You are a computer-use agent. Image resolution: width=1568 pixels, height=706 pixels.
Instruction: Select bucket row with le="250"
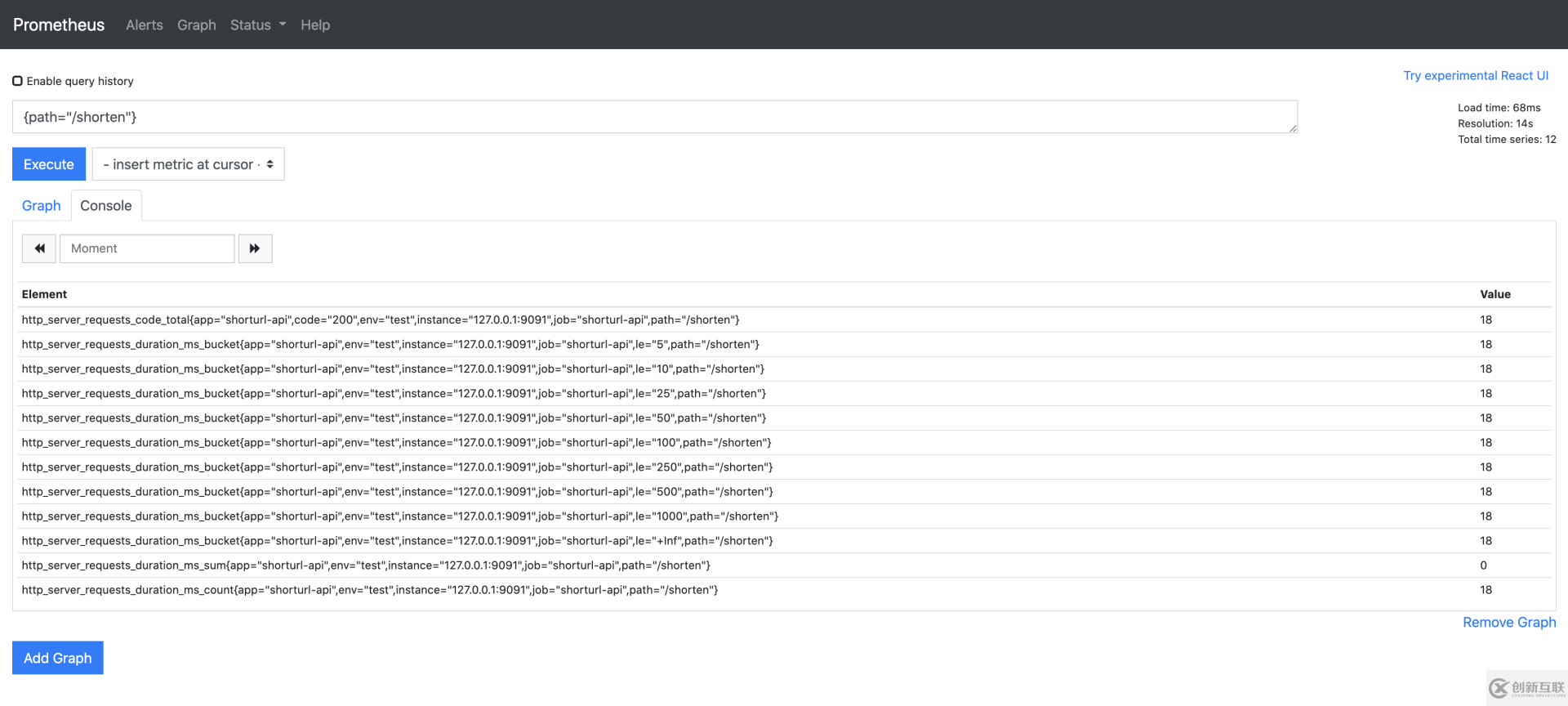point(784,467)
